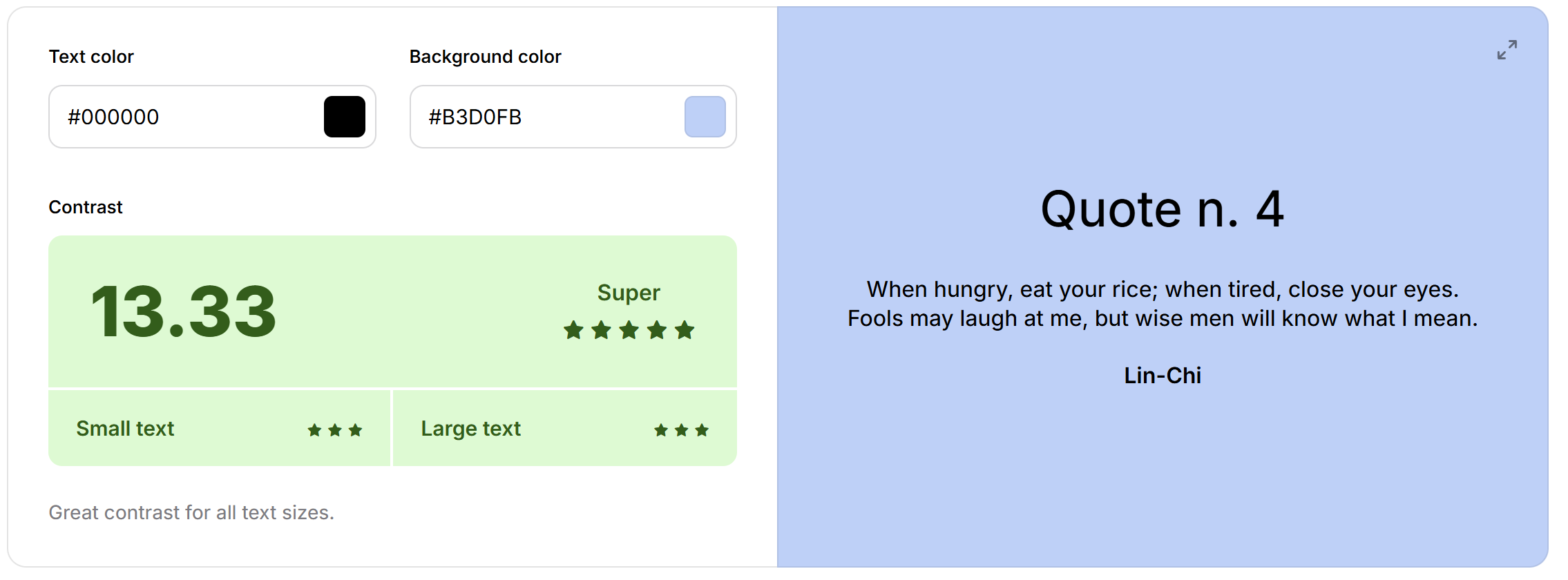
Task: Click the "Quote n. 4" preview heading
Action: point(1162,209)
